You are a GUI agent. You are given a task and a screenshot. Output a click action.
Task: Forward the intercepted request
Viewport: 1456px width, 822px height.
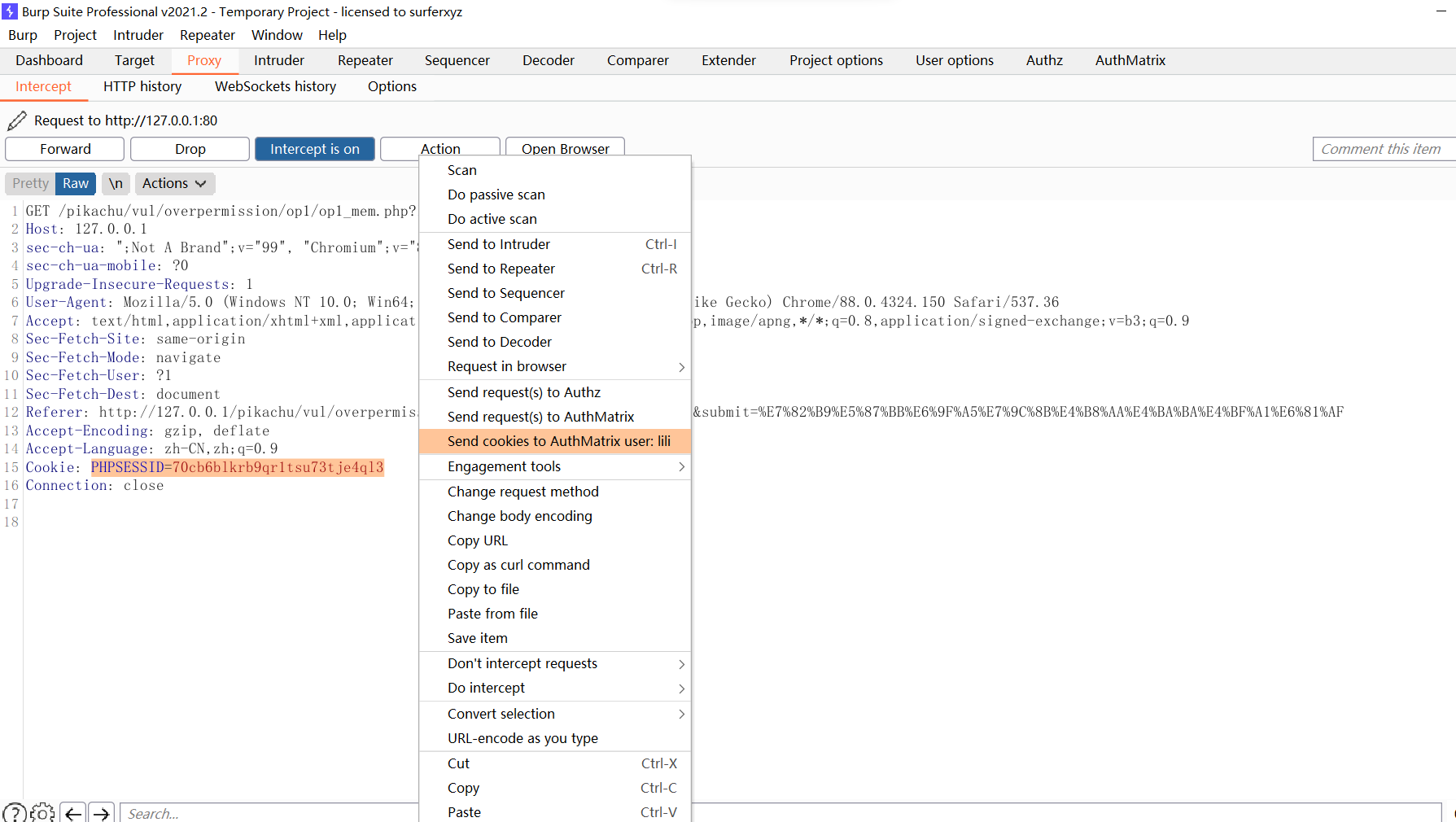click(64, 149)
